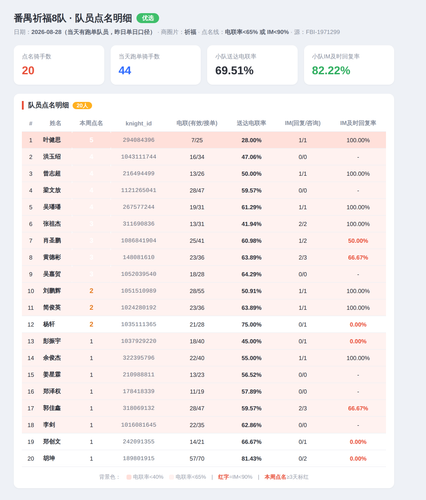This screenshot has height=500, width=426.
Task: Click the 姓名 column header
Action: pos(55,123)
